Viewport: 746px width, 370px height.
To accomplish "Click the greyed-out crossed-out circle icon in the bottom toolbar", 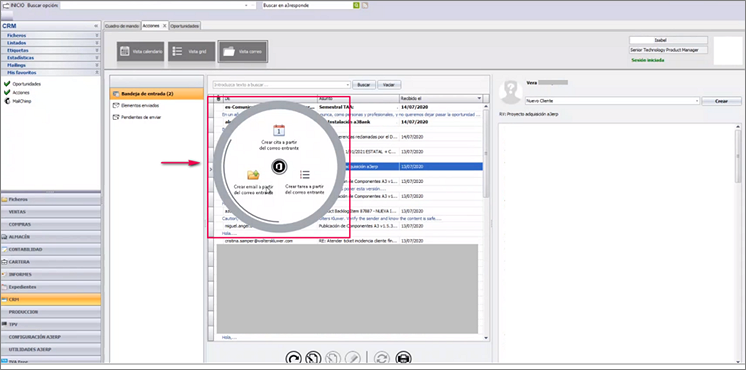I will 333,359.
